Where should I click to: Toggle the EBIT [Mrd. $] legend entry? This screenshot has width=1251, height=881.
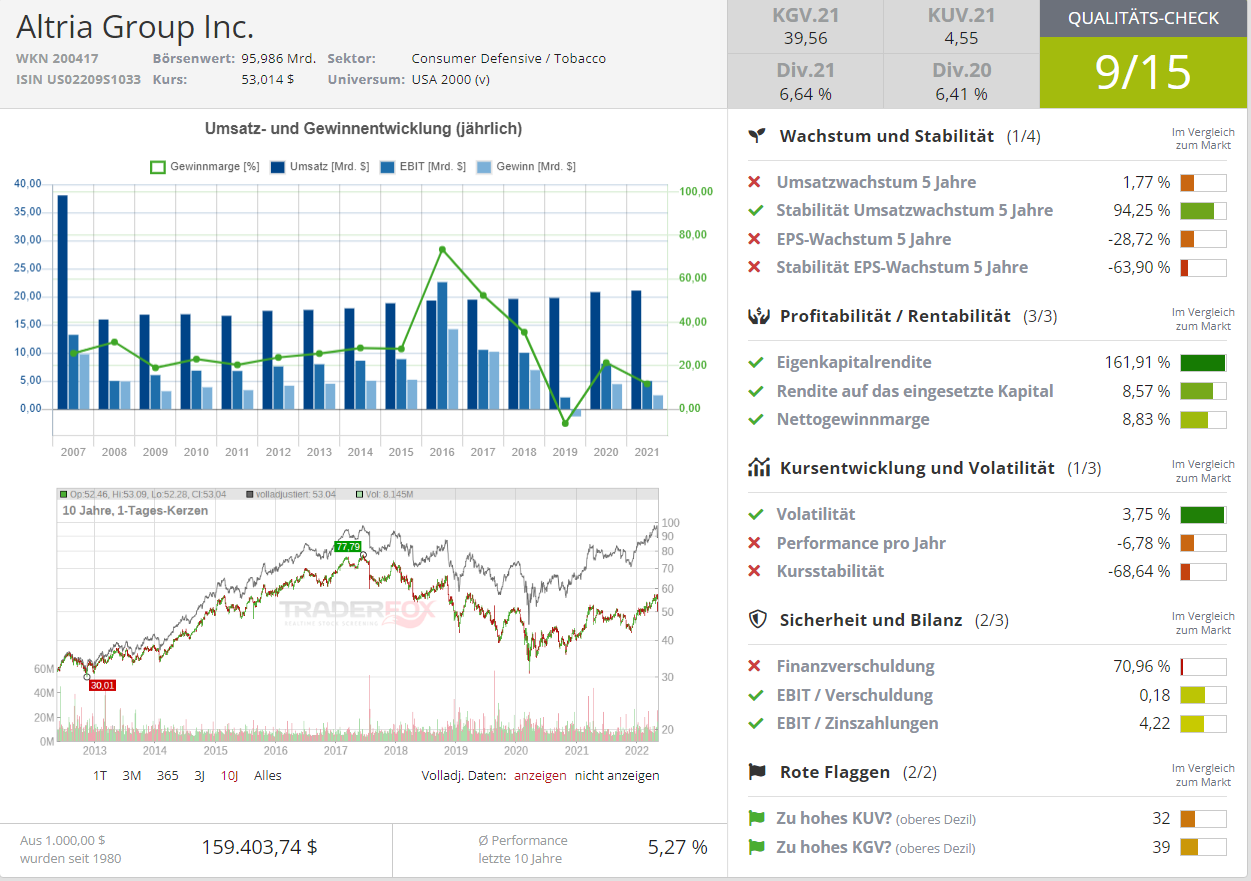coord(423,167)
